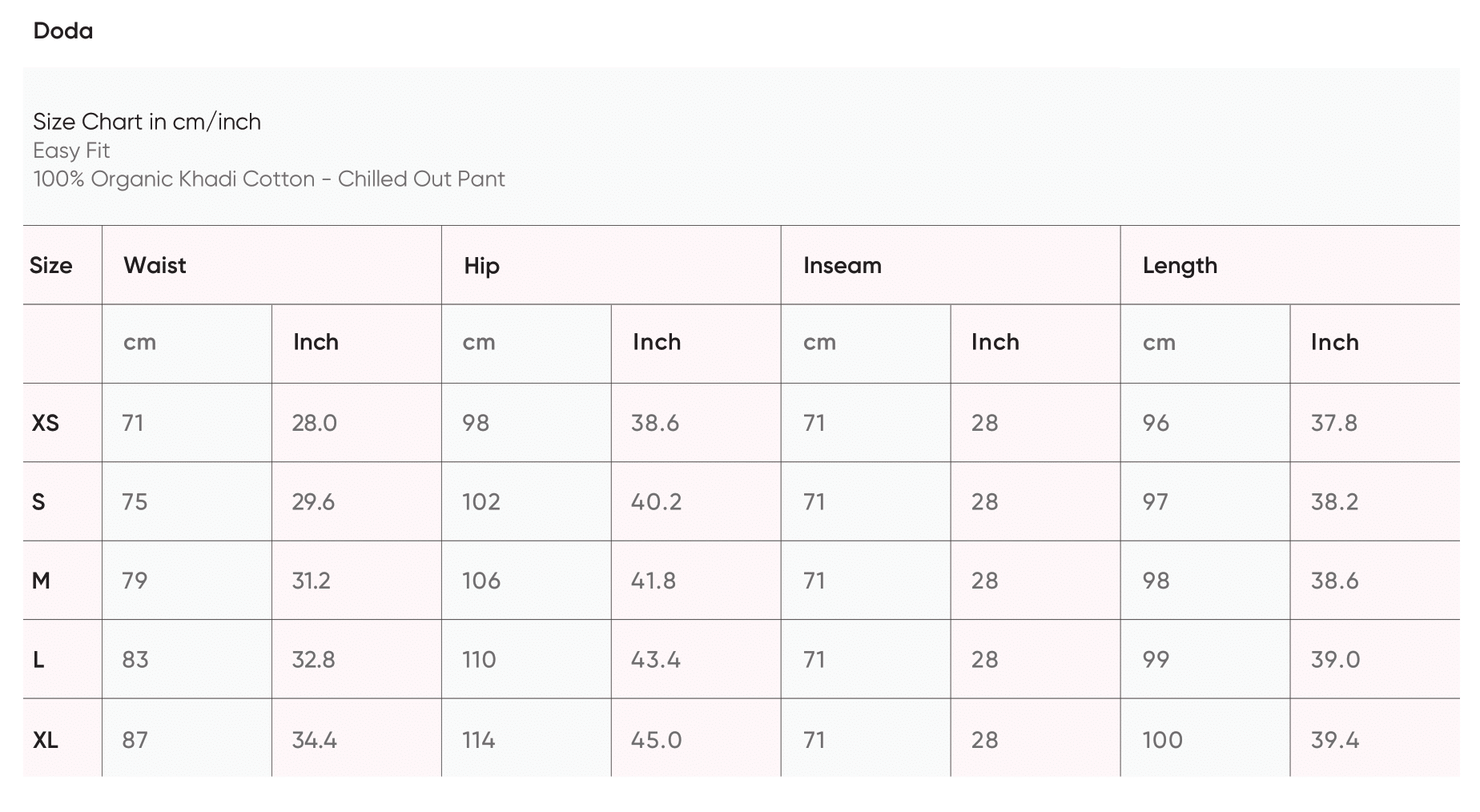Image resolution: width=1480 pixels, height=812 pixels.
Task: Select the Waist column header
Action: tap(155, 265)
